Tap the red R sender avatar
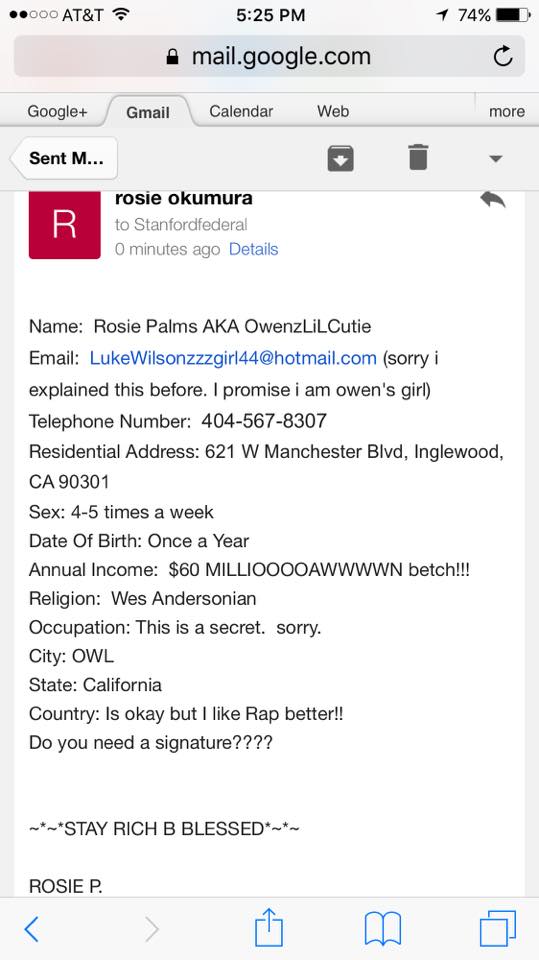The width and height of the screenshot is (539, 960). pos(64,225)
